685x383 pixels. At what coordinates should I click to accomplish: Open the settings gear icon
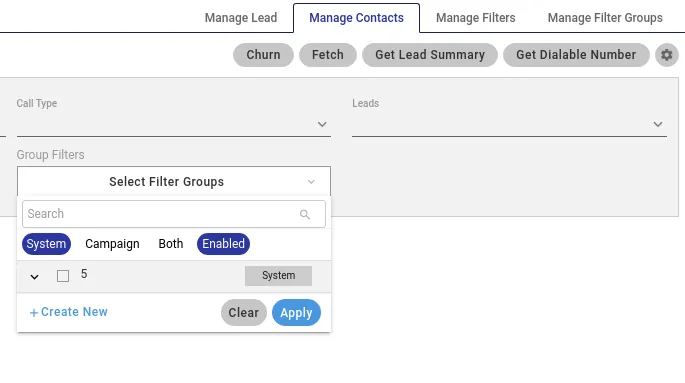click(x=666, y=55)
